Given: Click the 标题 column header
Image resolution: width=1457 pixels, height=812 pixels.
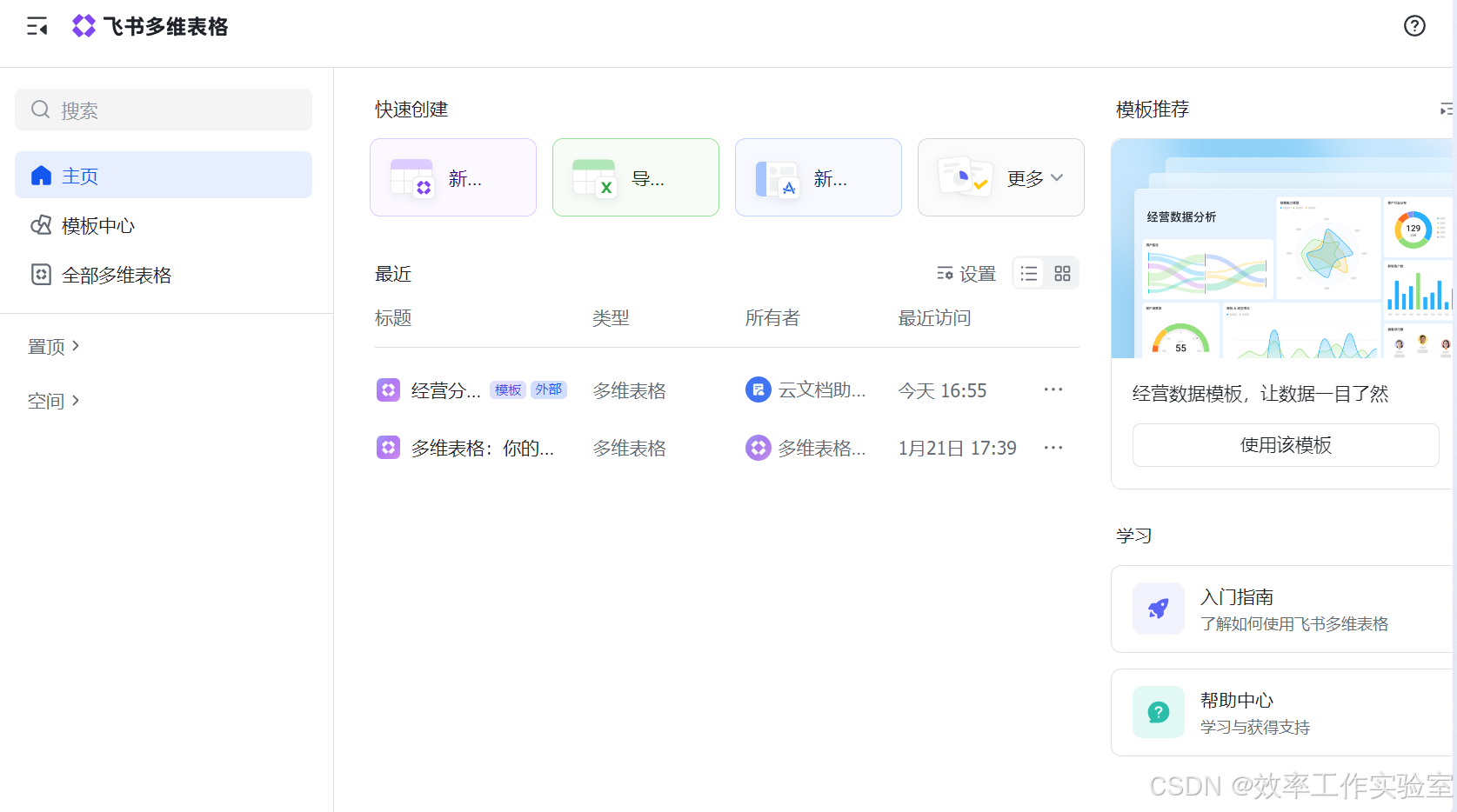Looking at the screenshot, I should [x=393, y=318].
